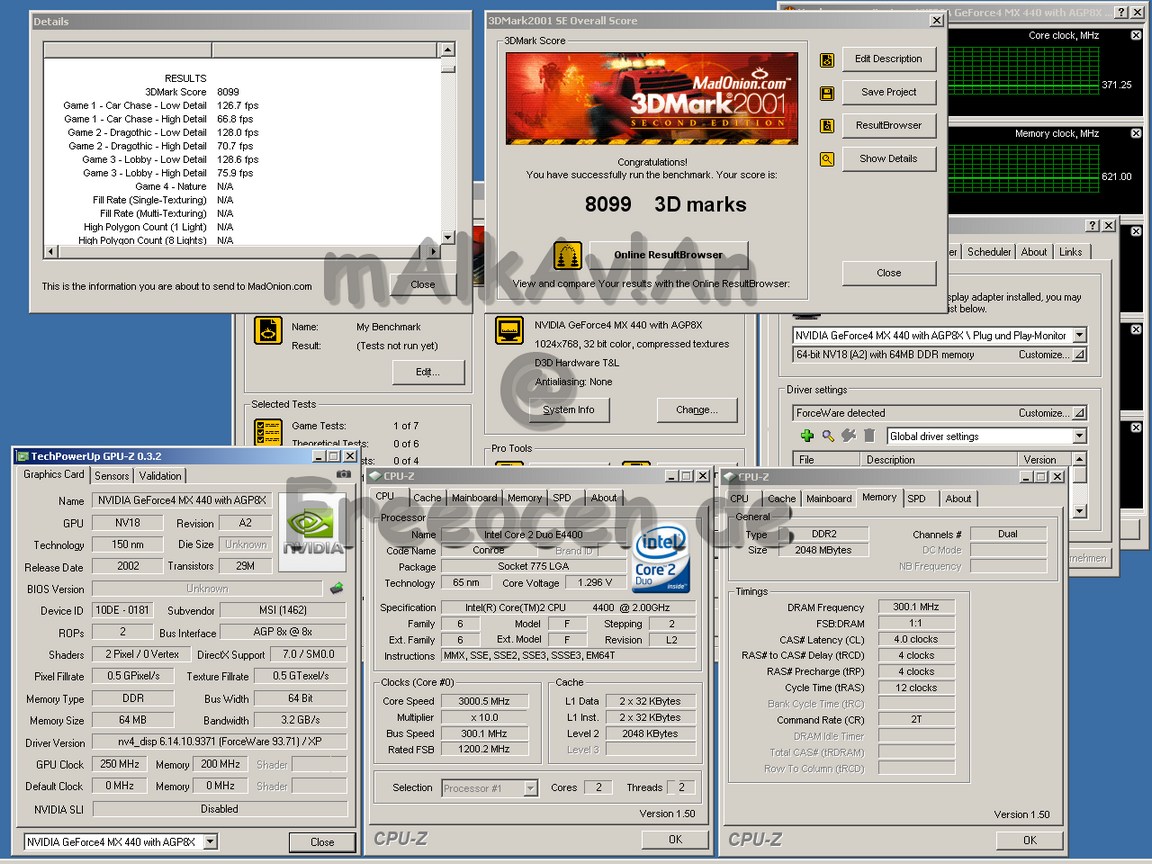Click the Intel Core 2 Duo logo in CPU-Z
Viewport: 1152px width, 864px height.
click(x=660, y=558)
